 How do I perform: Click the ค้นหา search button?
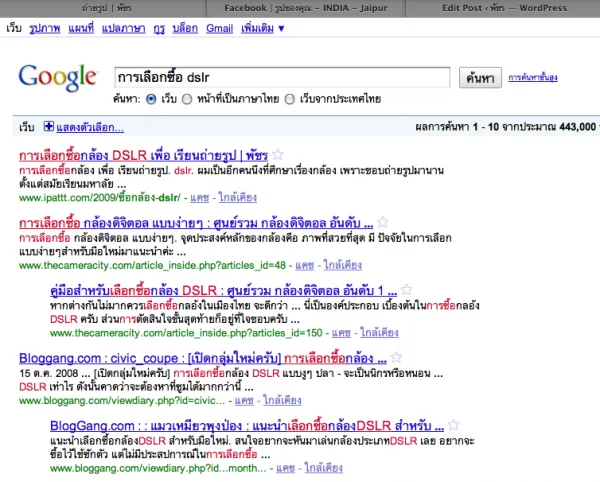[480, 78]
